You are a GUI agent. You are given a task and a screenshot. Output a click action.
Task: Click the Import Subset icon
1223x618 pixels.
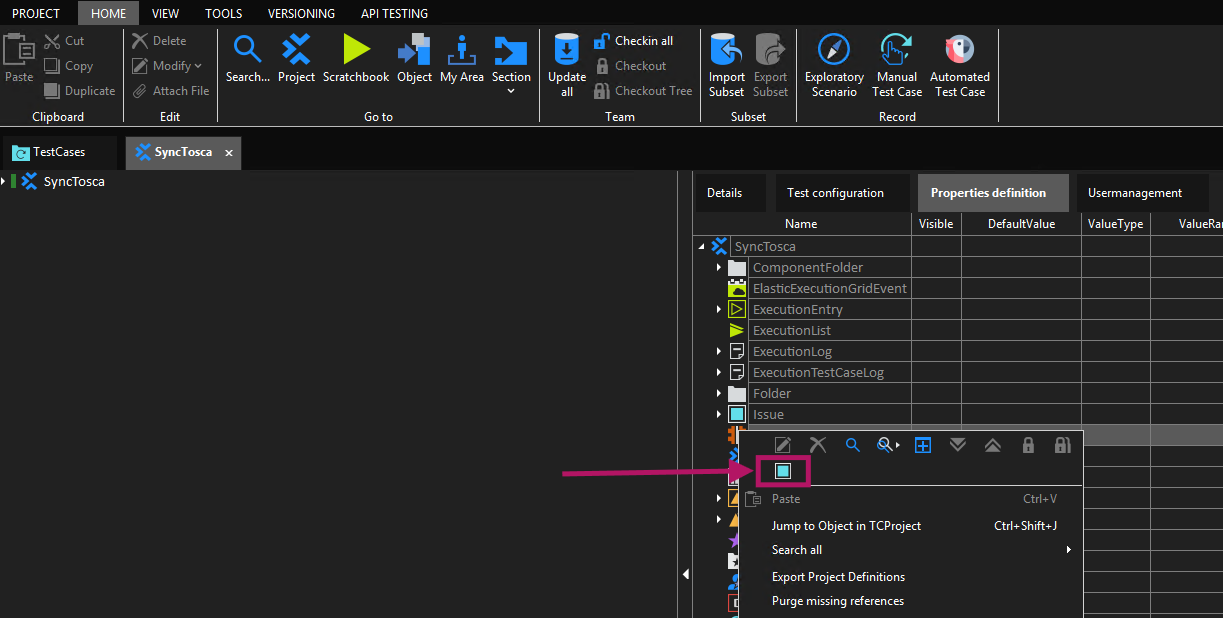[726, 50]
